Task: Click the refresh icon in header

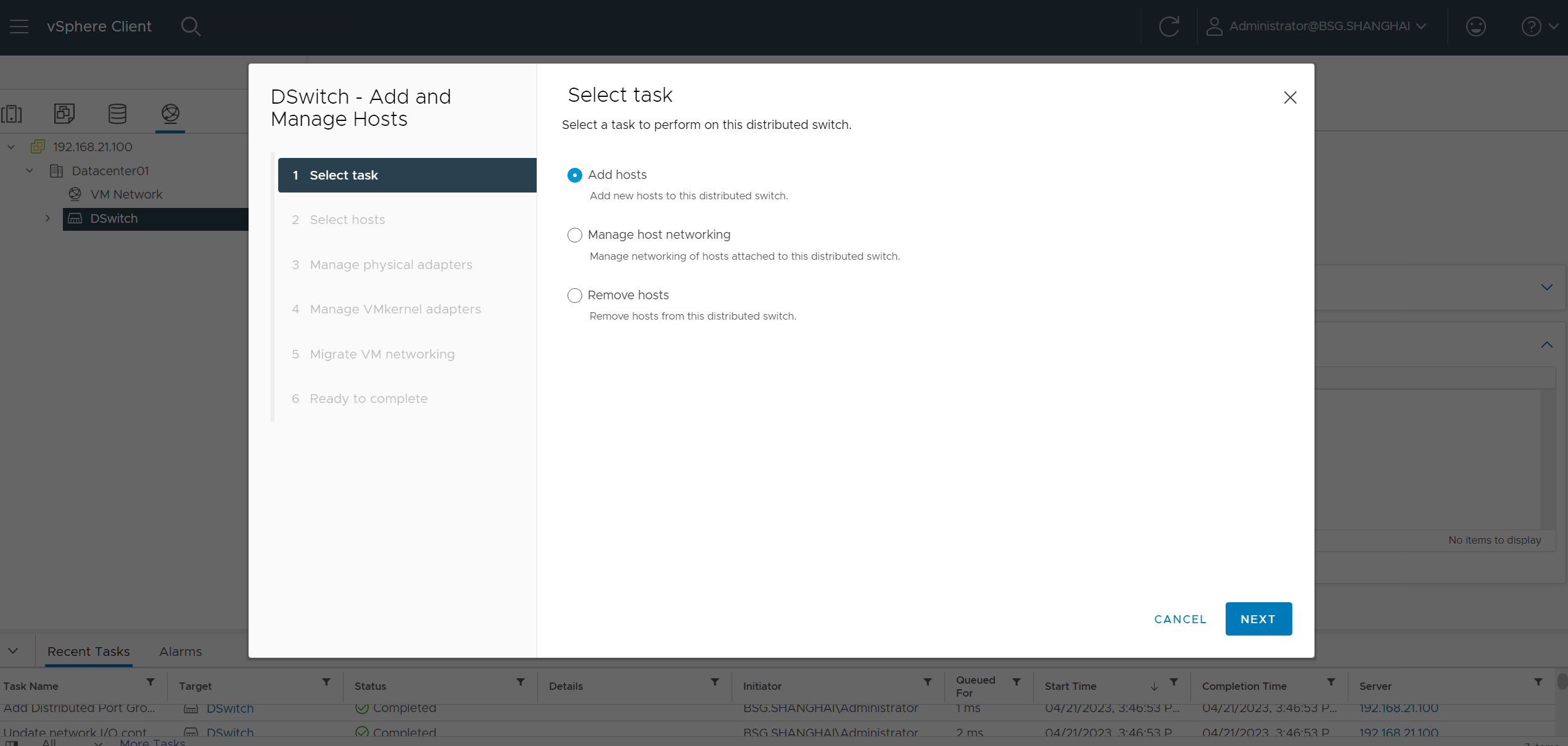Action: pyautogui.click(x=1168, y=27)
